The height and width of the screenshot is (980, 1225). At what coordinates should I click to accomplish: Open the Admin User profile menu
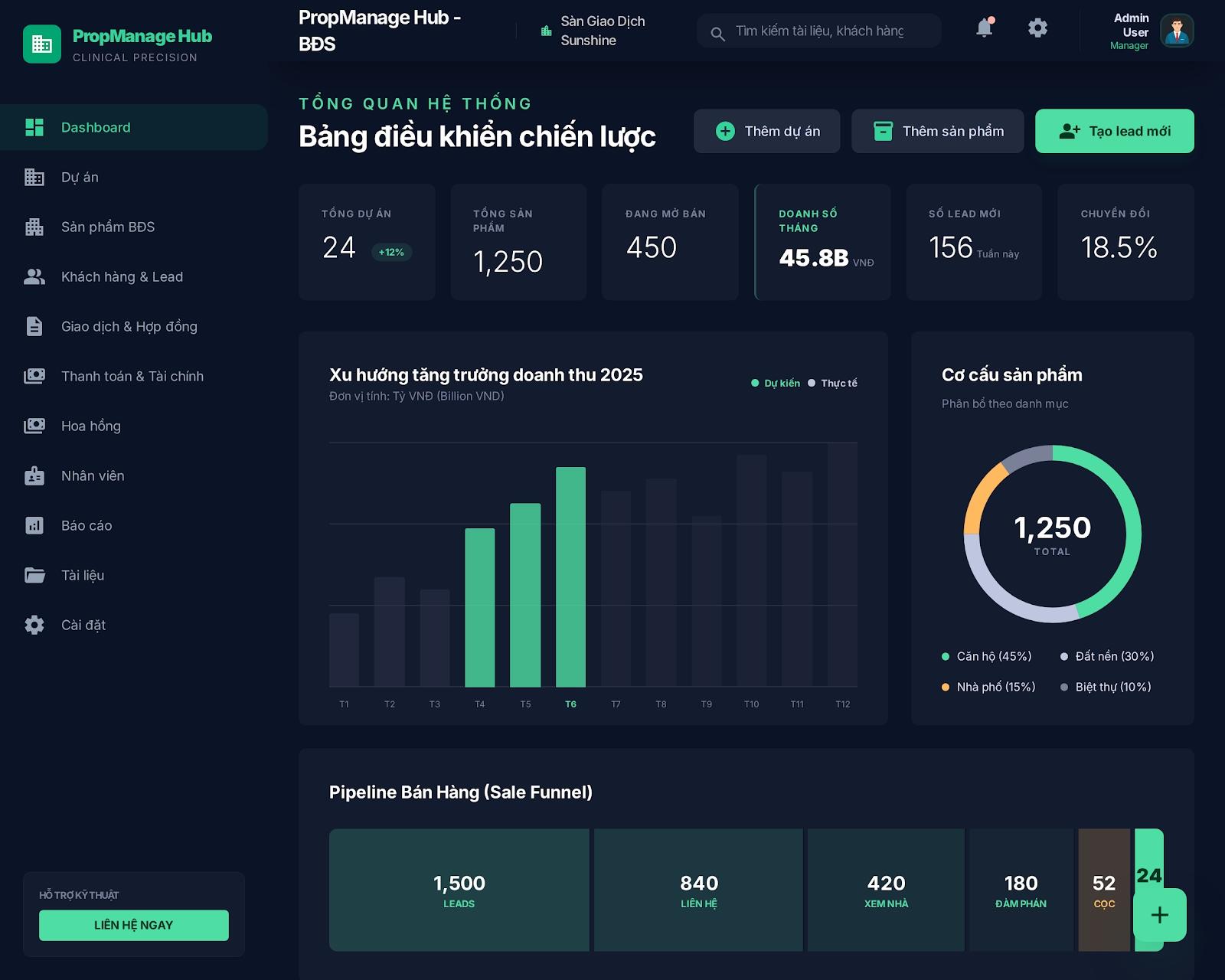(x=1146, y=31)
